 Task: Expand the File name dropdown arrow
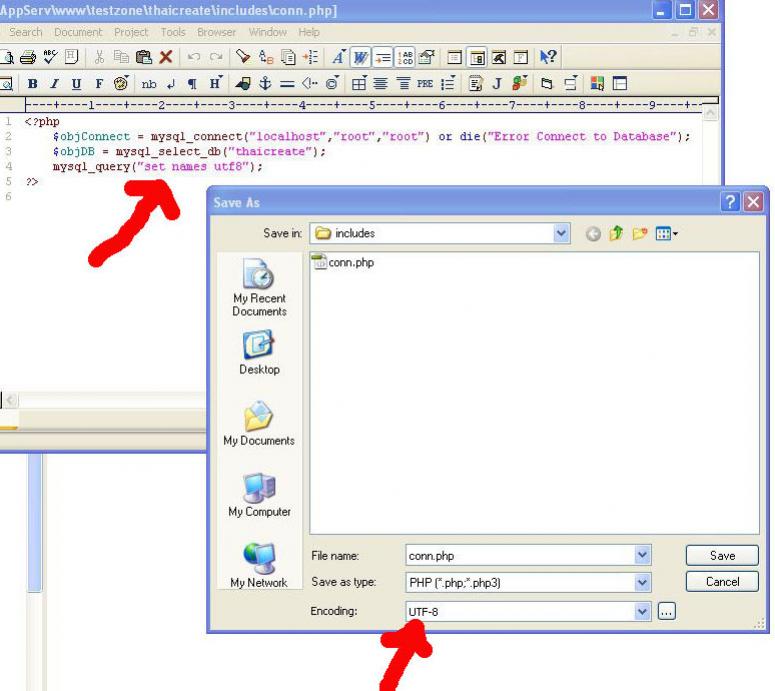[642, 556]
